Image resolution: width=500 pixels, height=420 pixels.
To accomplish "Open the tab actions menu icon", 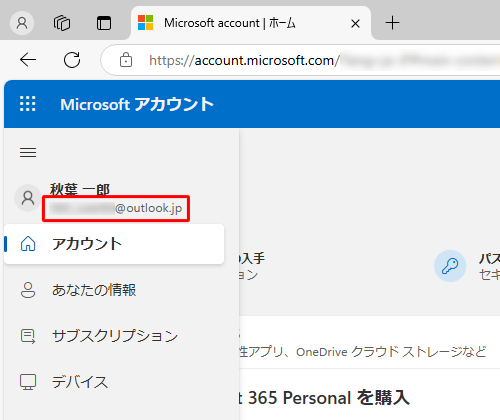I will [x=104, y=23].
